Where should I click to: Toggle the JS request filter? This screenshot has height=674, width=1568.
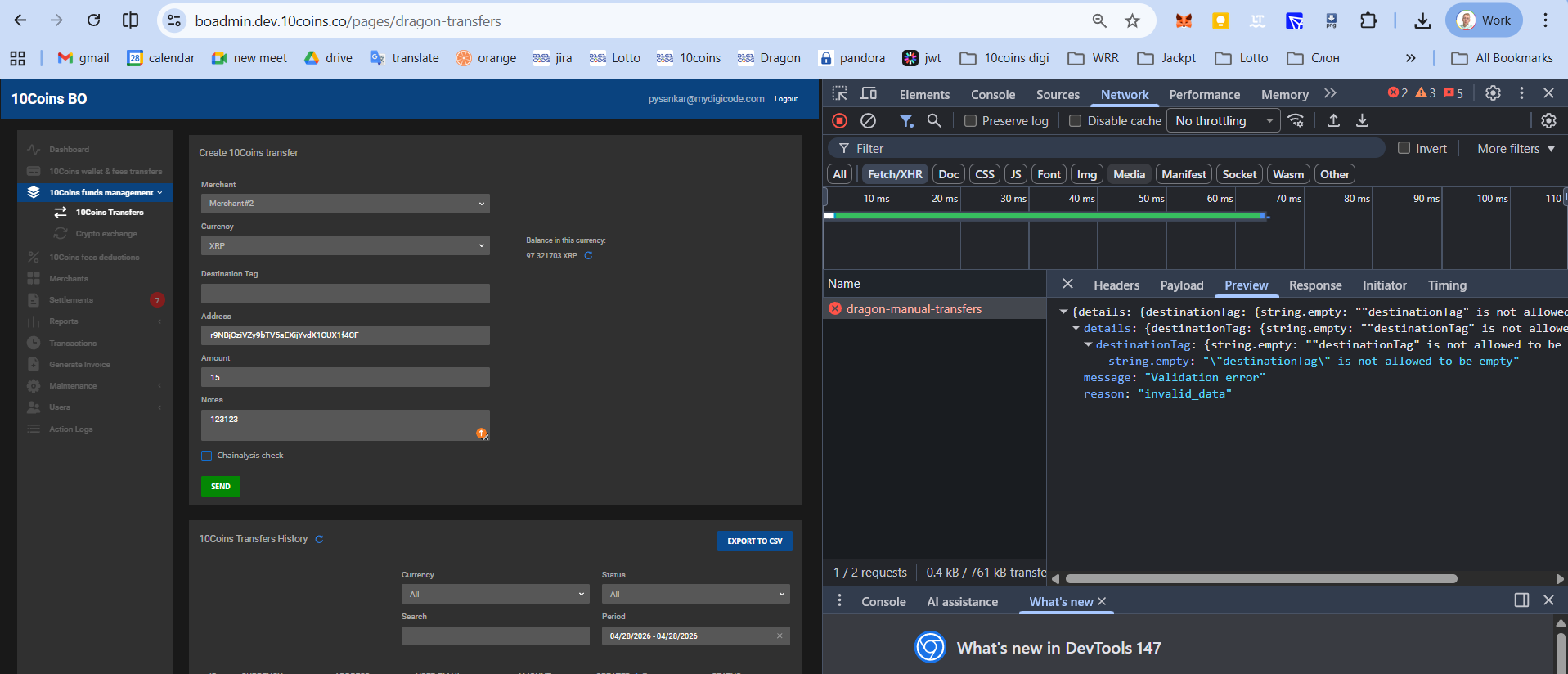(1016, 174)
